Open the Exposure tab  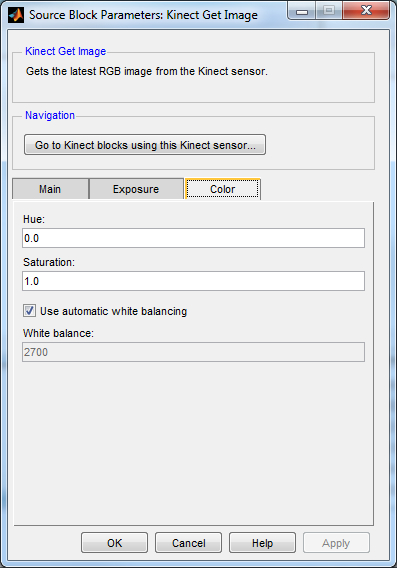click(x=136, y=189)
